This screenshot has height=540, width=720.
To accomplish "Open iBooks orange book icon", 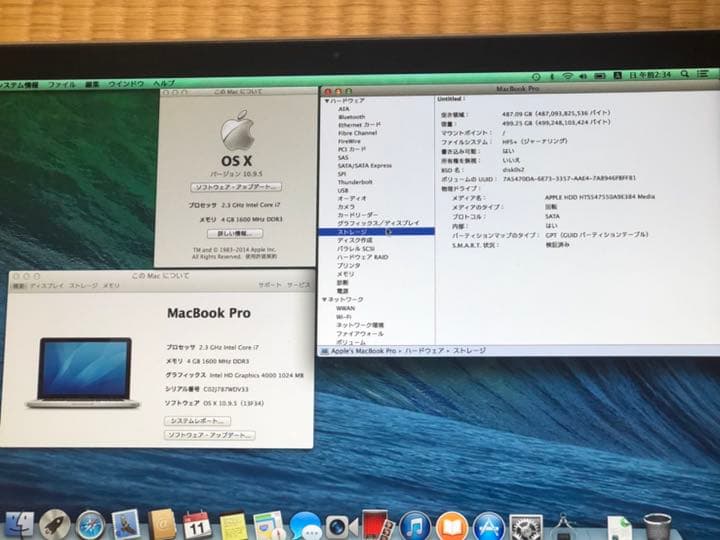I will [452, 526].
